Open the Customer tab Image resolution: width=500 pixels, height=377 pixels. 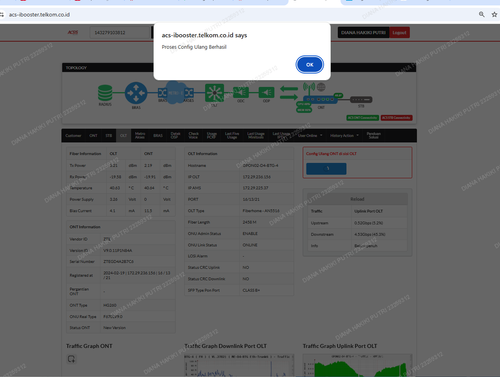(73, 136)
